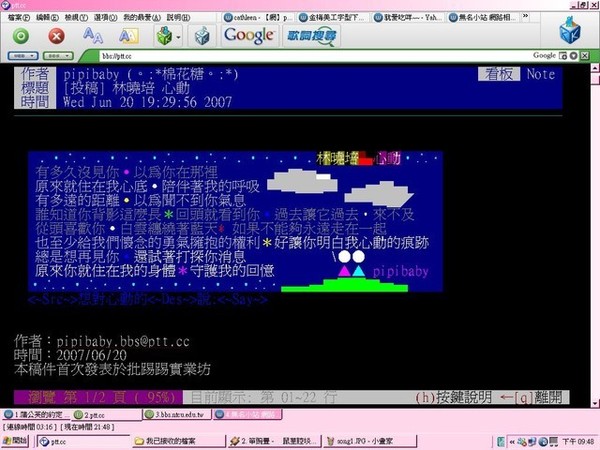Open the 選項 (Options) menu
The width and height of the screenshot is (600, 450).
click(x=105, y=17)
